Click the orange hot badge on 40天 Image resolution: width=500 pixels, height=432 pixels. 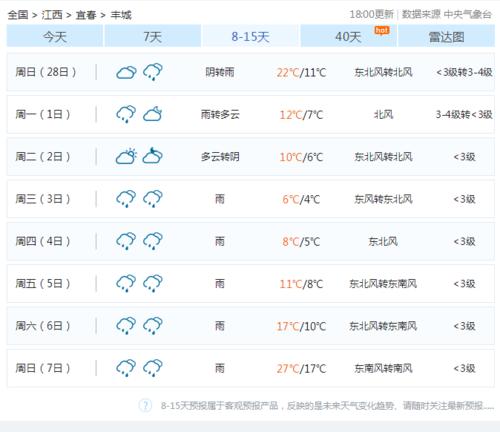click(x=382, y=30)
